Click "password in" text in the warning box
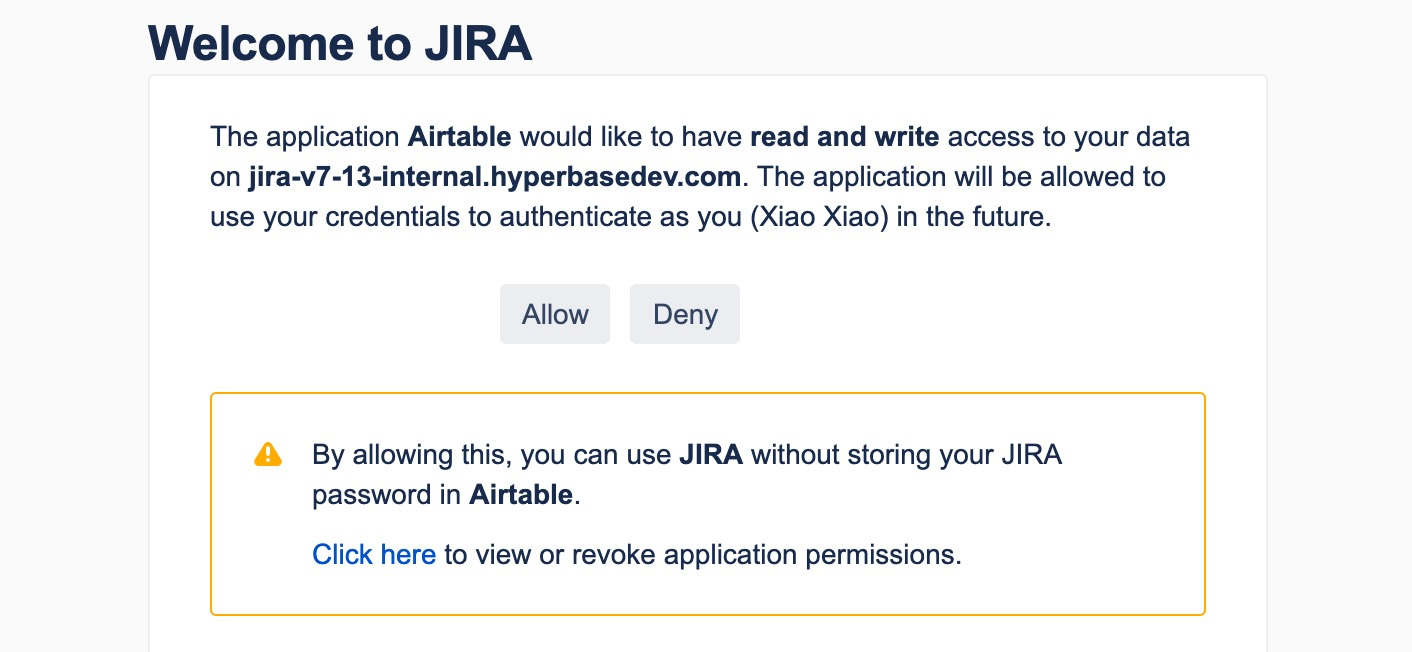 (x=387, y=496)
